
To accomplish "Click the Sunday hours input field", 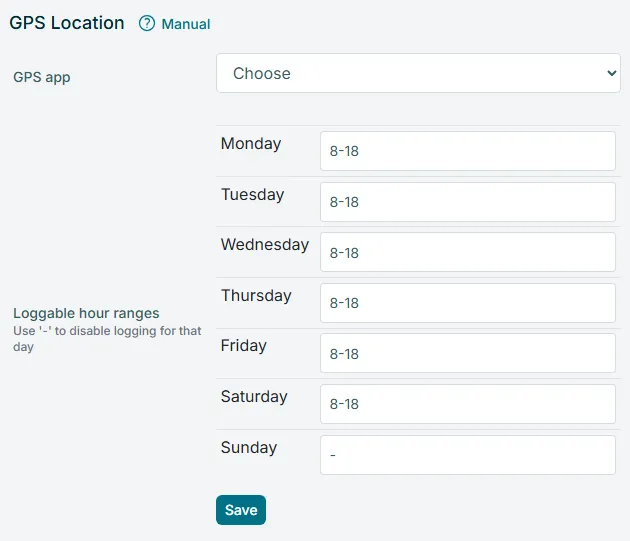I will point(468,455).
